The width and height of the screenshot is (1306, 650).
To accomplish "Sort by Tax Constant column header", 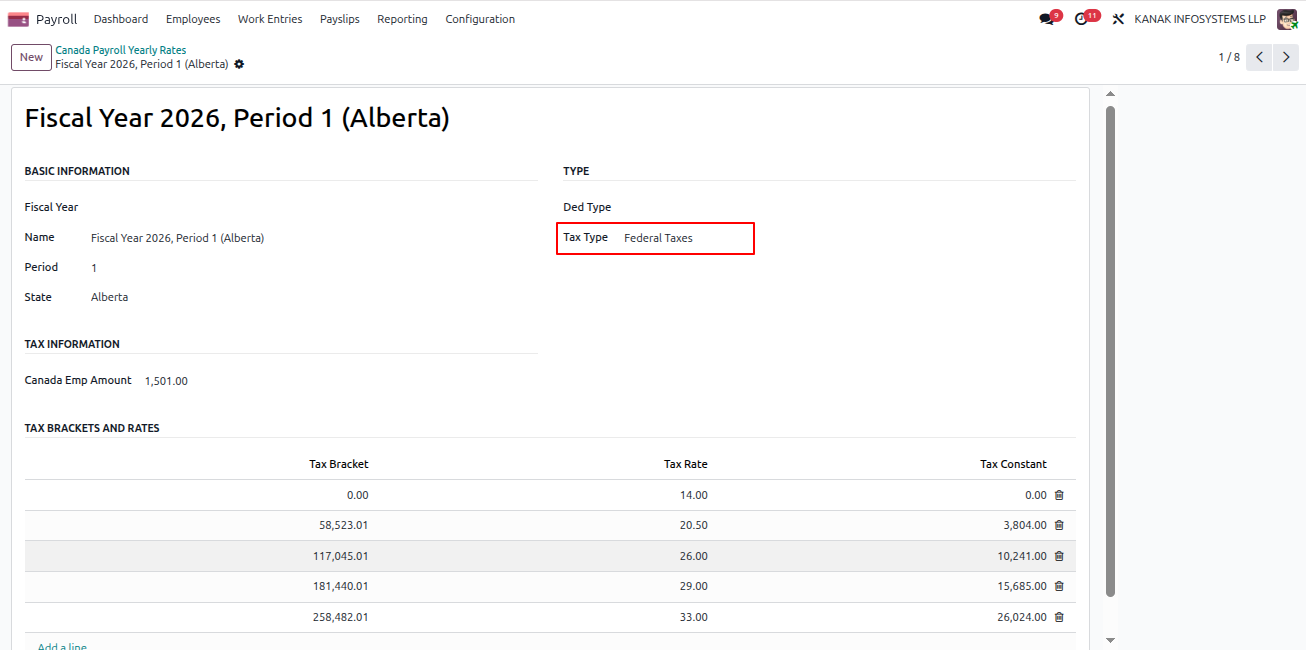I will (1013, 464).
